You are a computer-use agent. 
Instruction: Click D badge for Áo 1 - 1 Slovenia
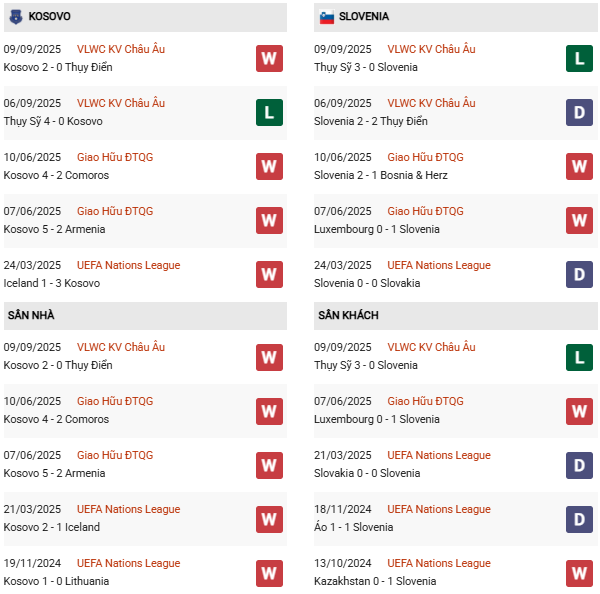(x=579, y=518)
